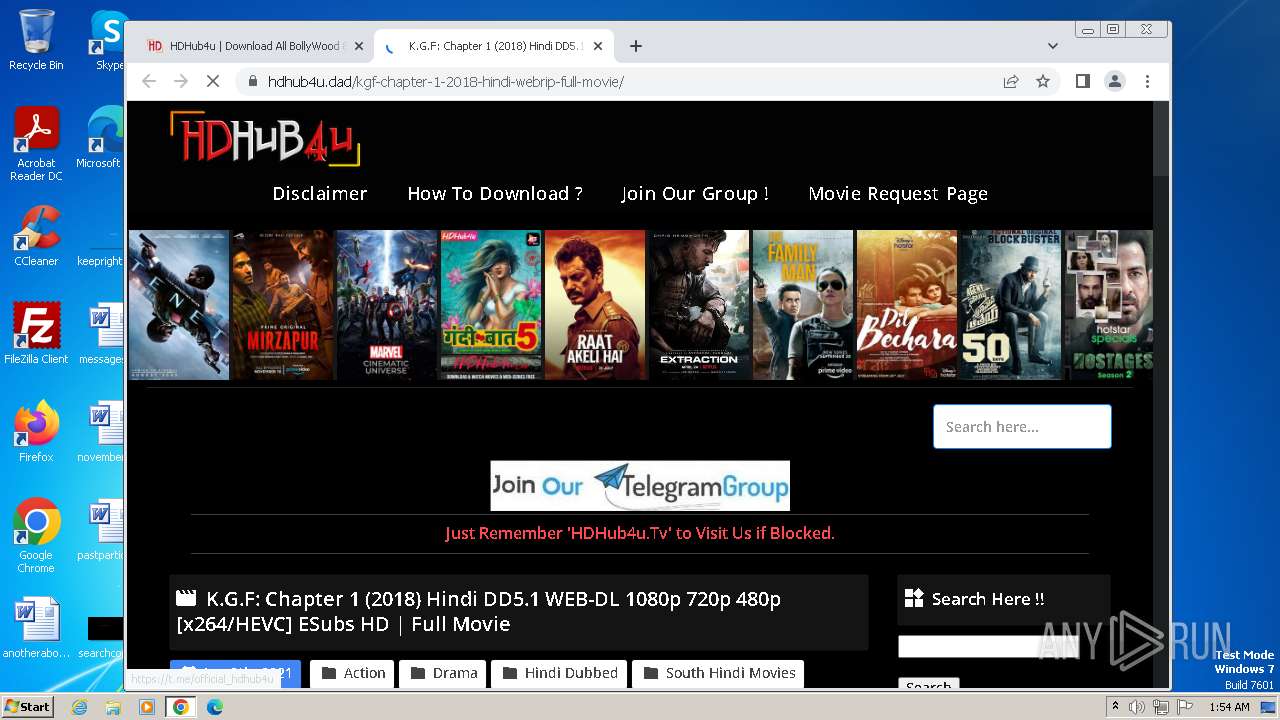Open the Raat Akeli Hai poster
The height and width of the screenshot is (720, 1280).
point(595,305)
